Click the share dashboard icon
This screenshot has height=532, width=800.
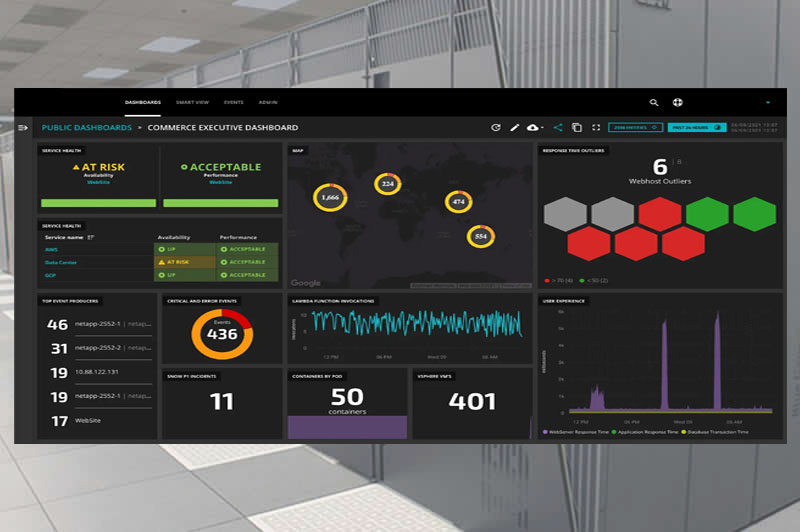coord(558,128)
